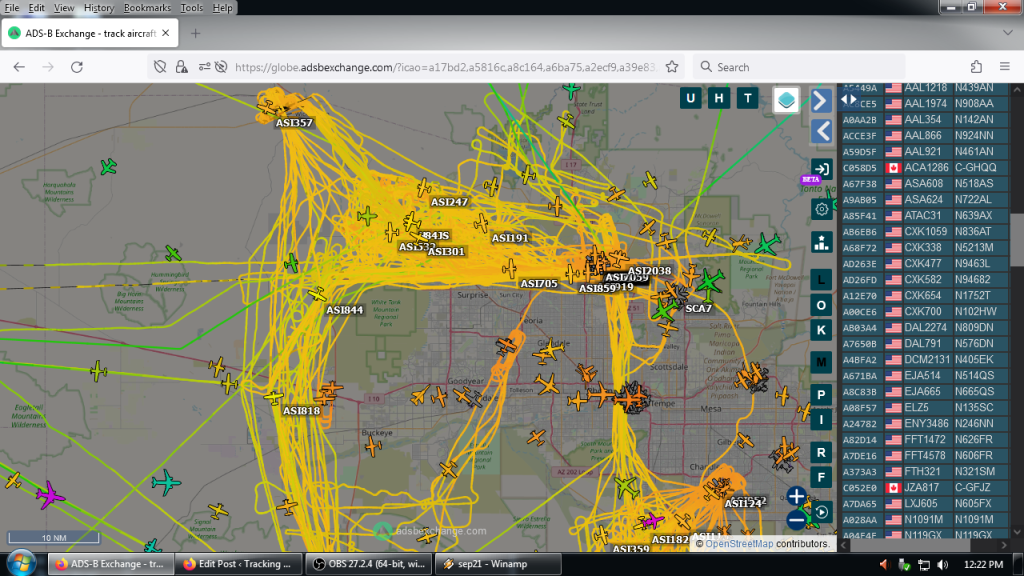
Task: Start replay with the play icon
Action: coord(822,512)
